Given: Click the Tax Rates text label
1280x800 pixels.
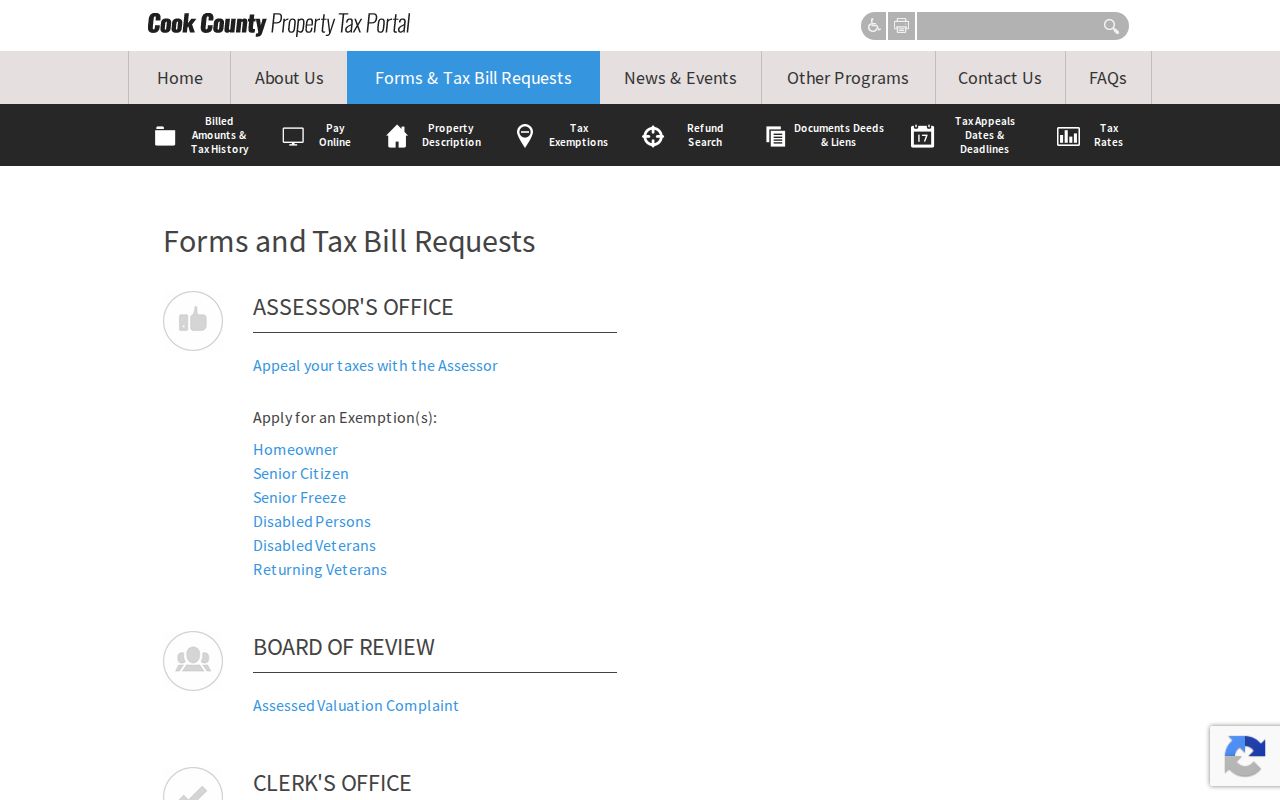Looking at the screenshot, I should [x=1109, y=136].
